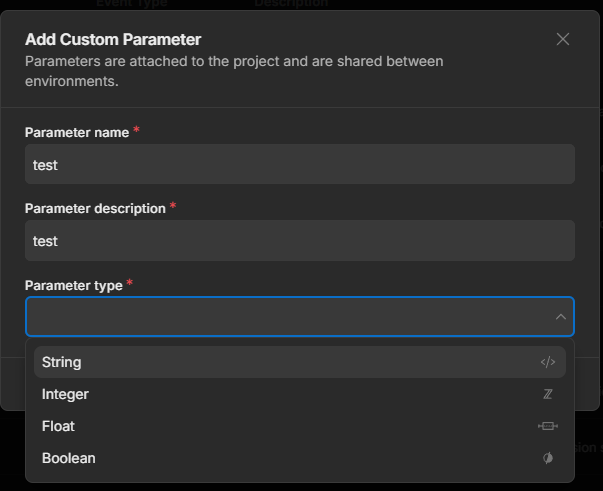Choose the Integer option from the list
Screen dimensions: 603x491
click(65, 394)
